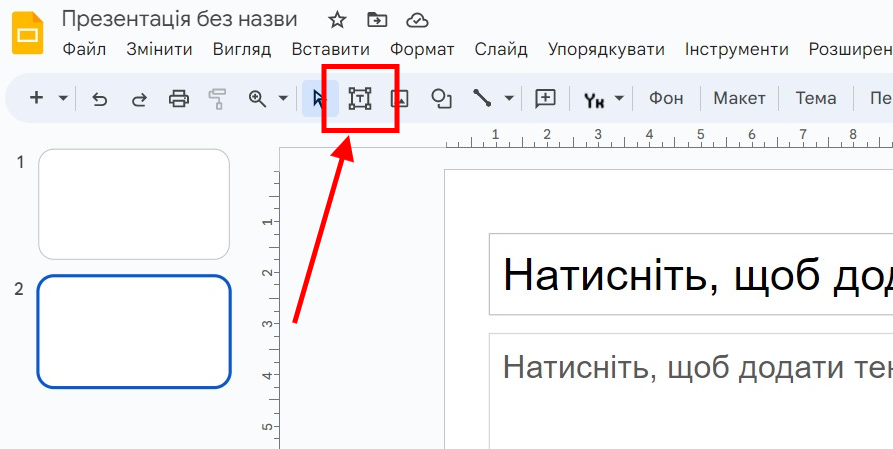Open the Вставити menu
Screen dimensions: 893x449
[330, 50]
